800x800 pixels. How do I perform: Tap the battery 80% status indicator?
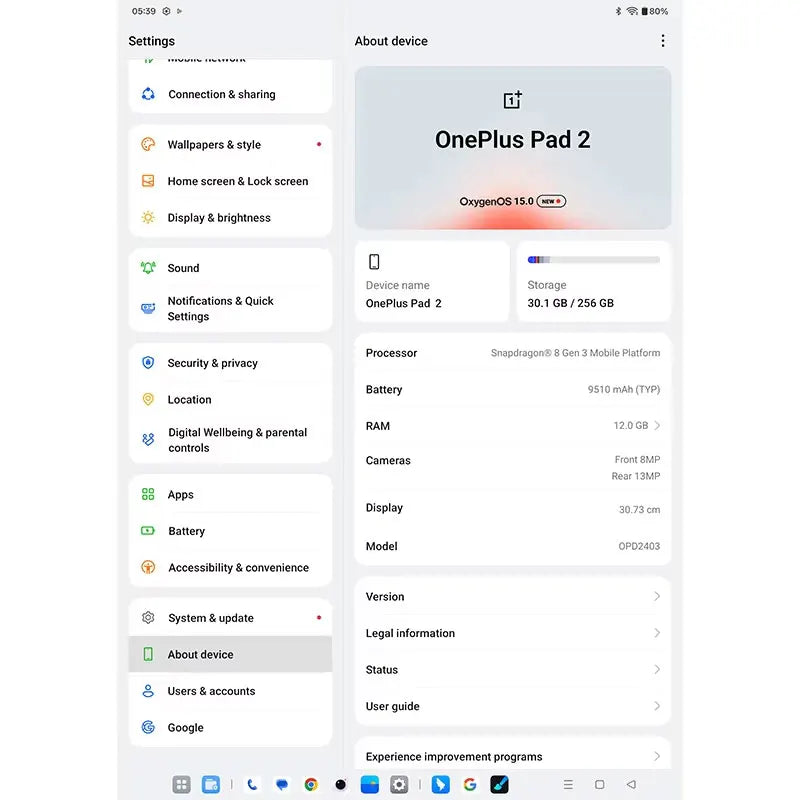655,11
